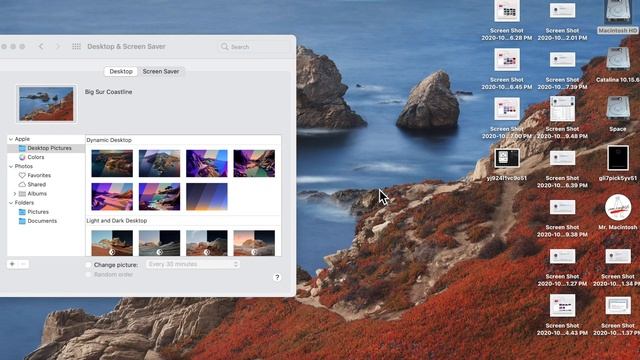
Task: Select the Pictures folder in sidebar
Action: (34, 212)
